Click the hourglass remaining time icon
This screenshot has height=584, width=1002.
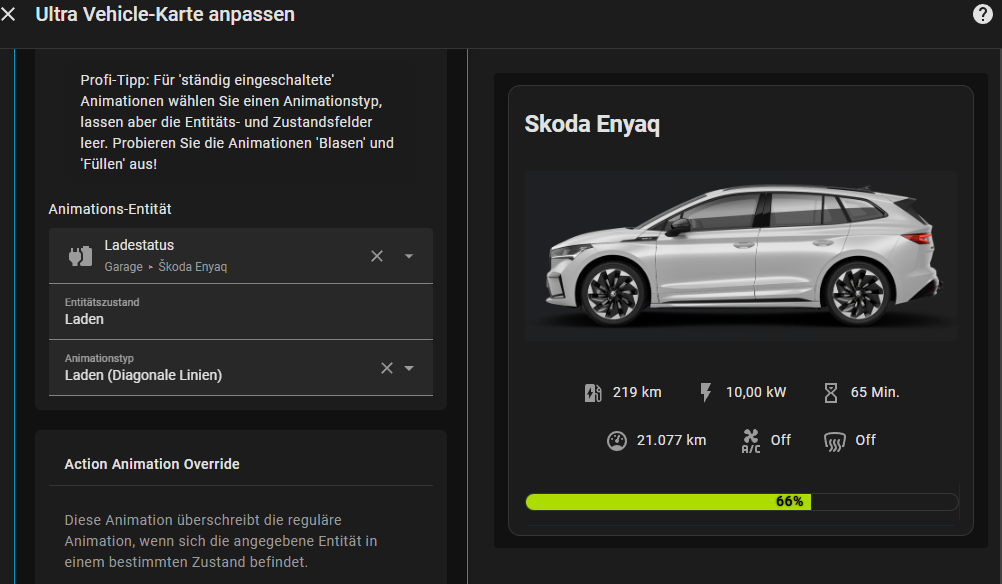[831, 393]
